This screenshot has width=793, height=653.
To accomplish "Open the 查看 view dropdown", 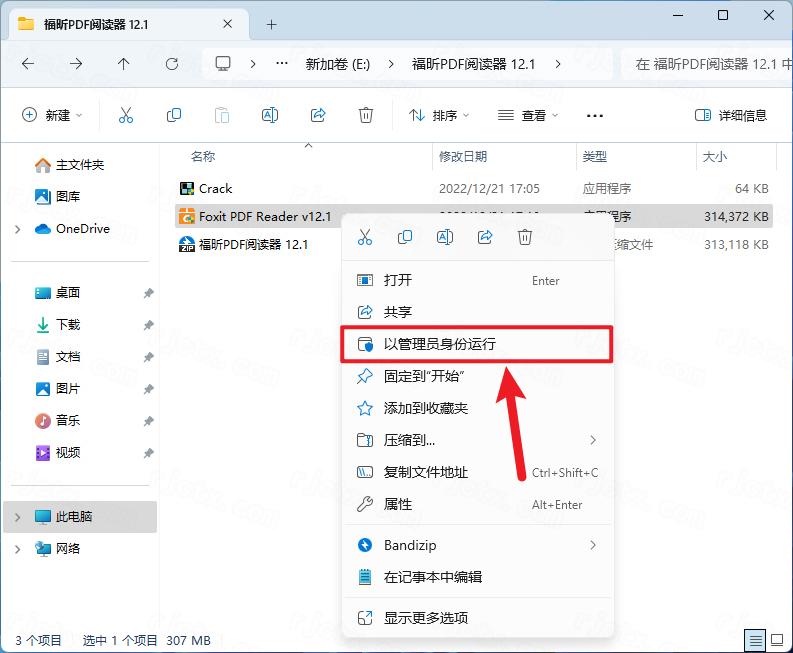I will click(x=528, y=116).
